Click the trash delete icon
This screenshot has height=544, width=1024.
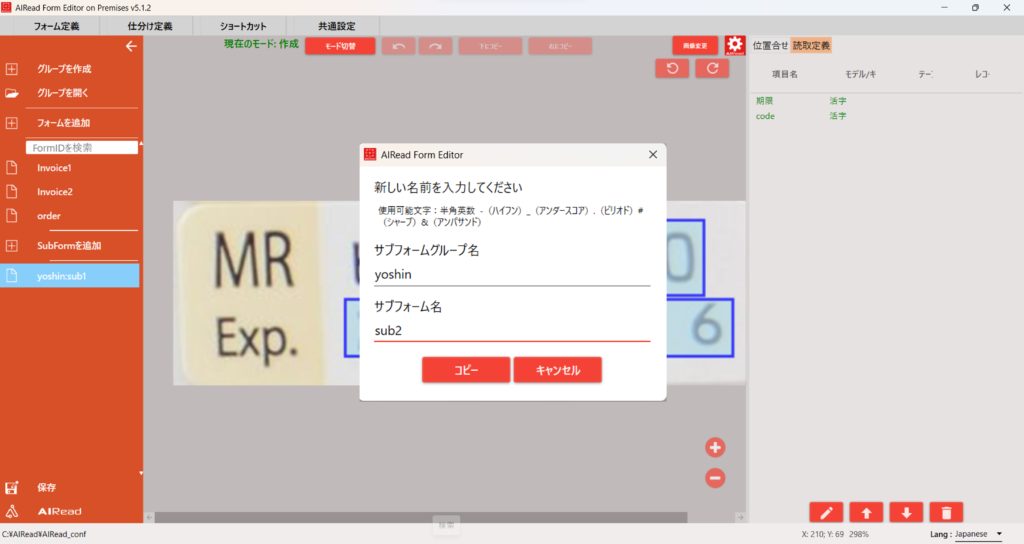click(x=946, y=512)
